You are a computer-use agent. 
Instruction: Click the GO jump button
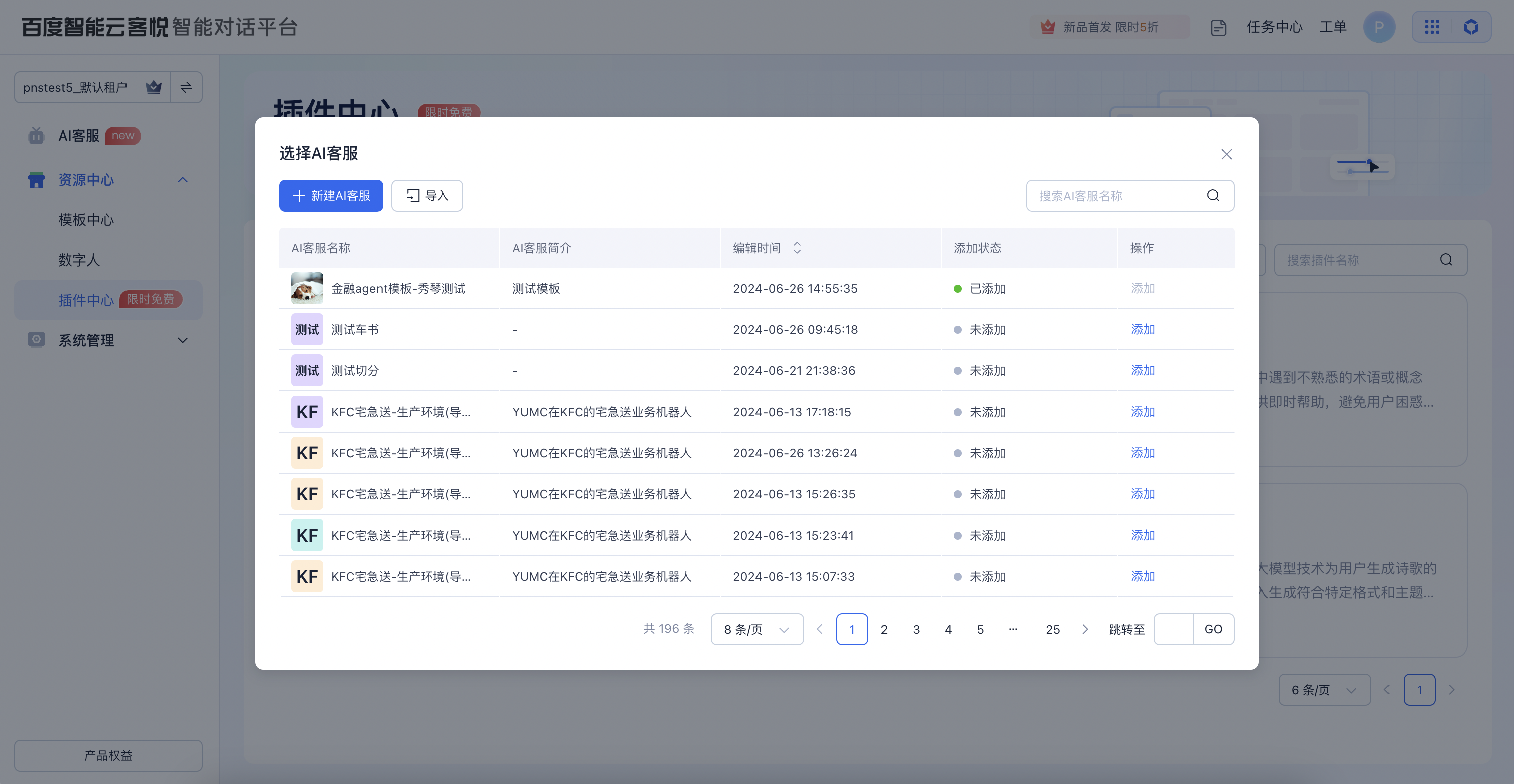click(1214, 629)
